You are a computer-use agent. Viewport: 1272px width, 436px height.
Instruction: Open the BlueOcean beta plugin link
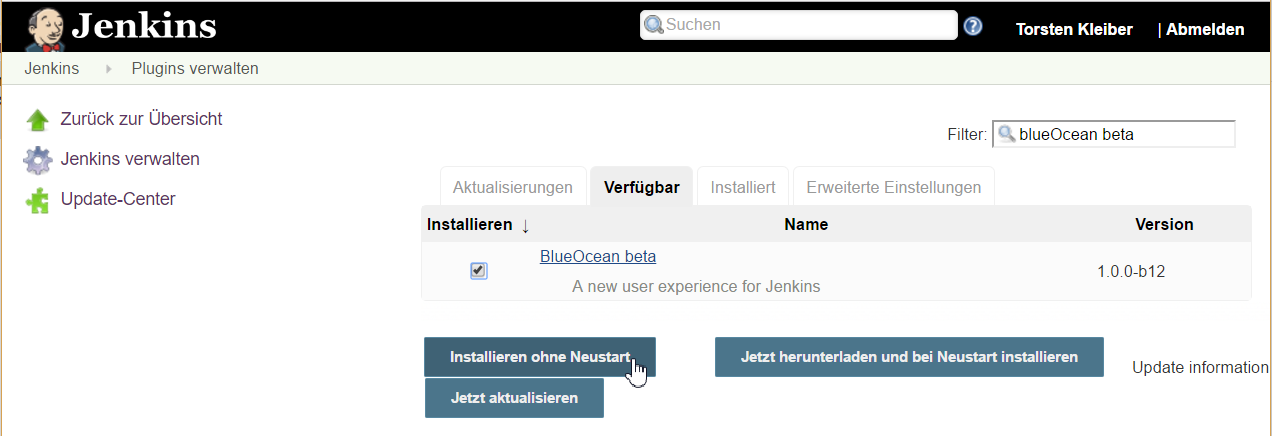[x=598, y=256]
